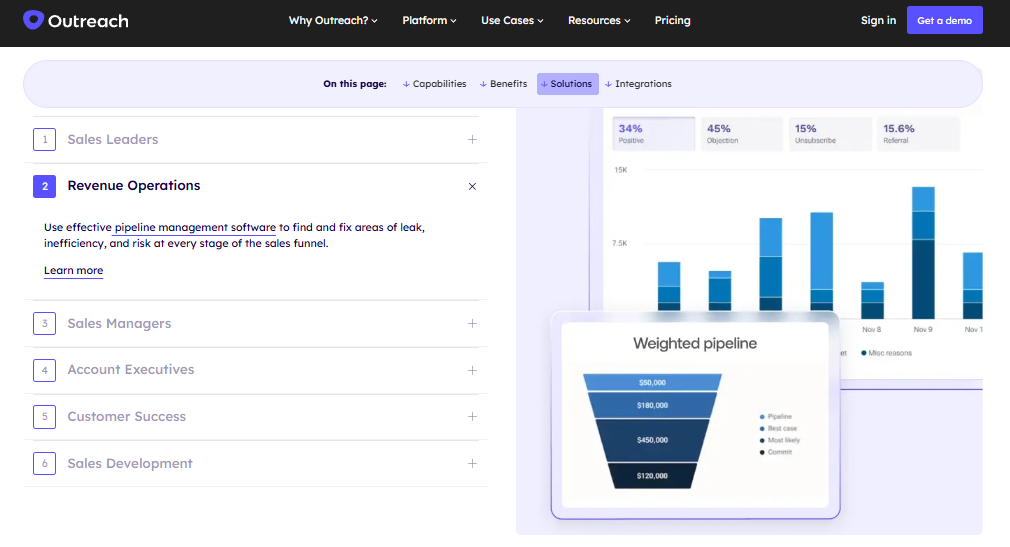Click the Revenue Operations heading

tap(134, 186)
